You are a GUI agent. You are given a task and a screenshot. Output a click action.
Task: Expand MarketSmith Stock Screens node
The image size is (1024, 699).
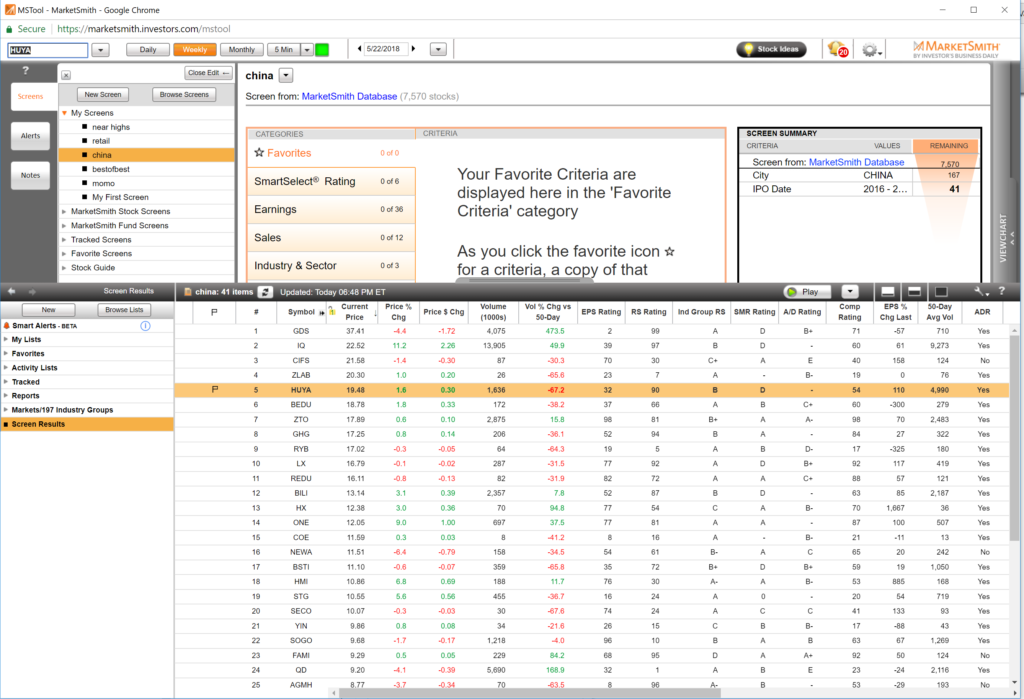pyautogui.click(x=64, y=212)
